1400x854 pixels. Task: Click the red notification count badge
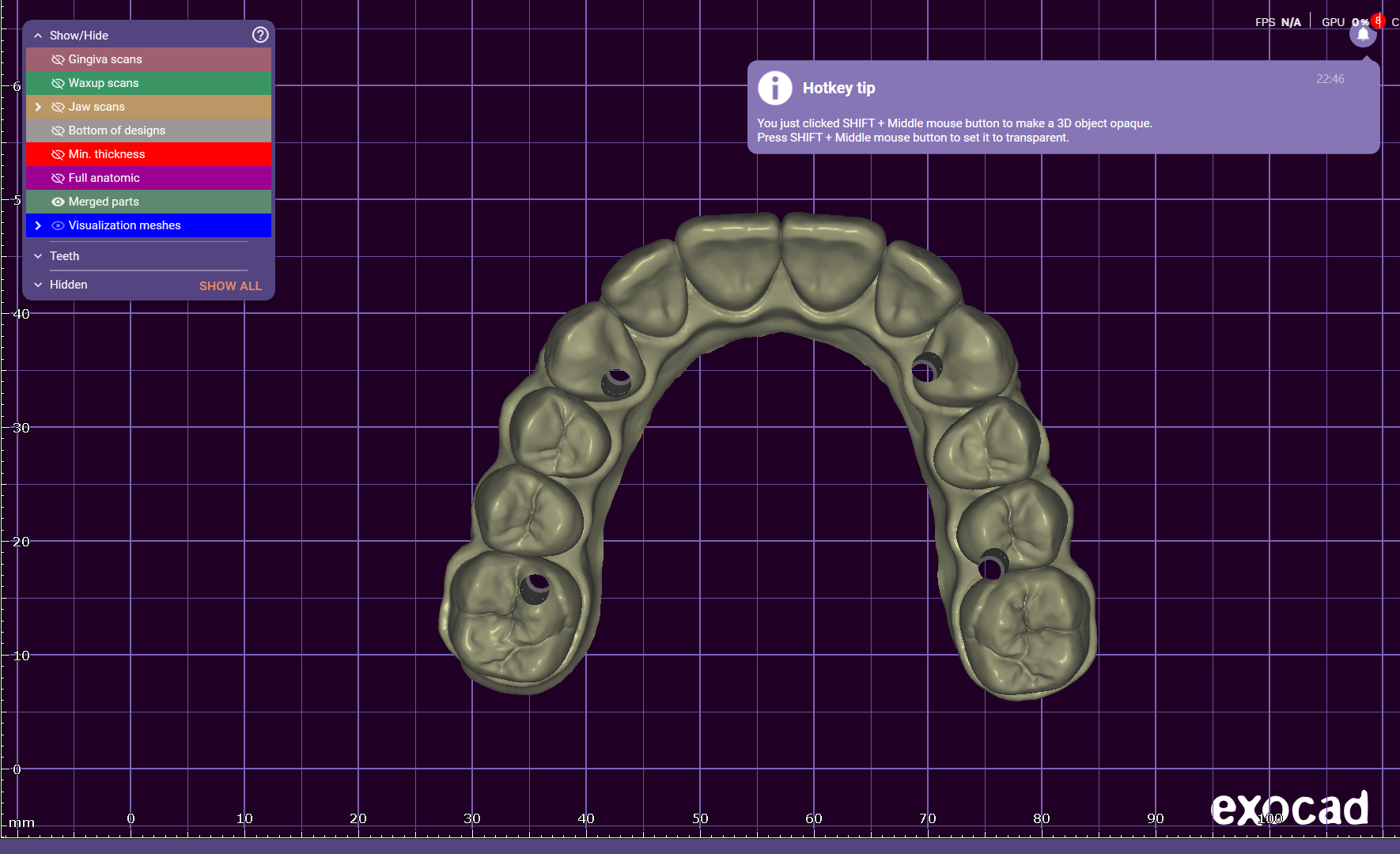click(1378, 21)
